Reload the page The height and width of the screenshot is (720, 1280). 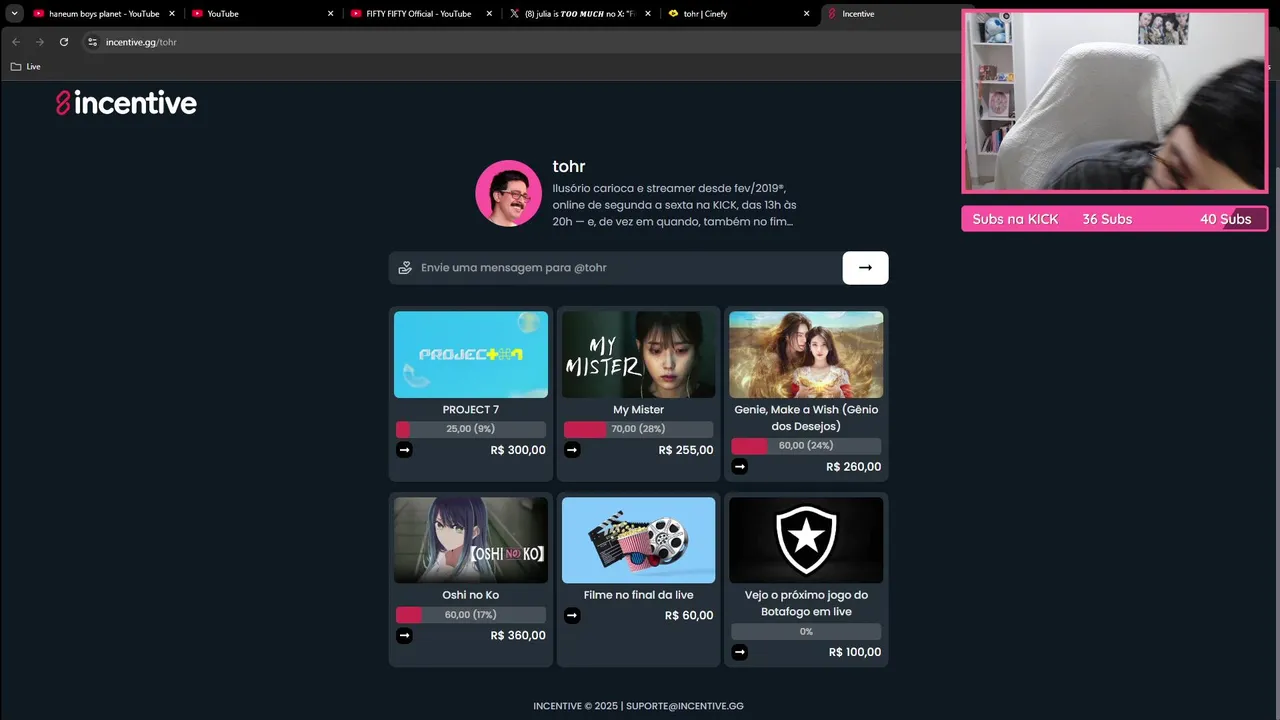(64, 42)
